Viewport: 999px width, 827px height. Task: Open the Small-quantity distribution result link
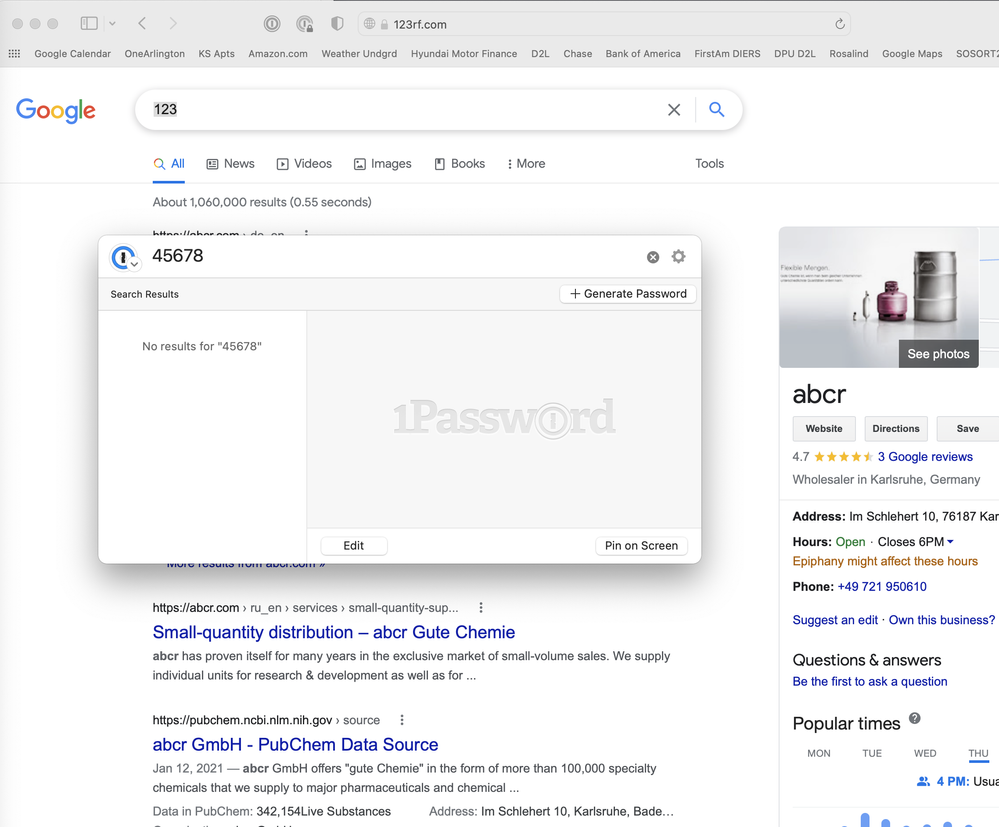pos(333,632)
